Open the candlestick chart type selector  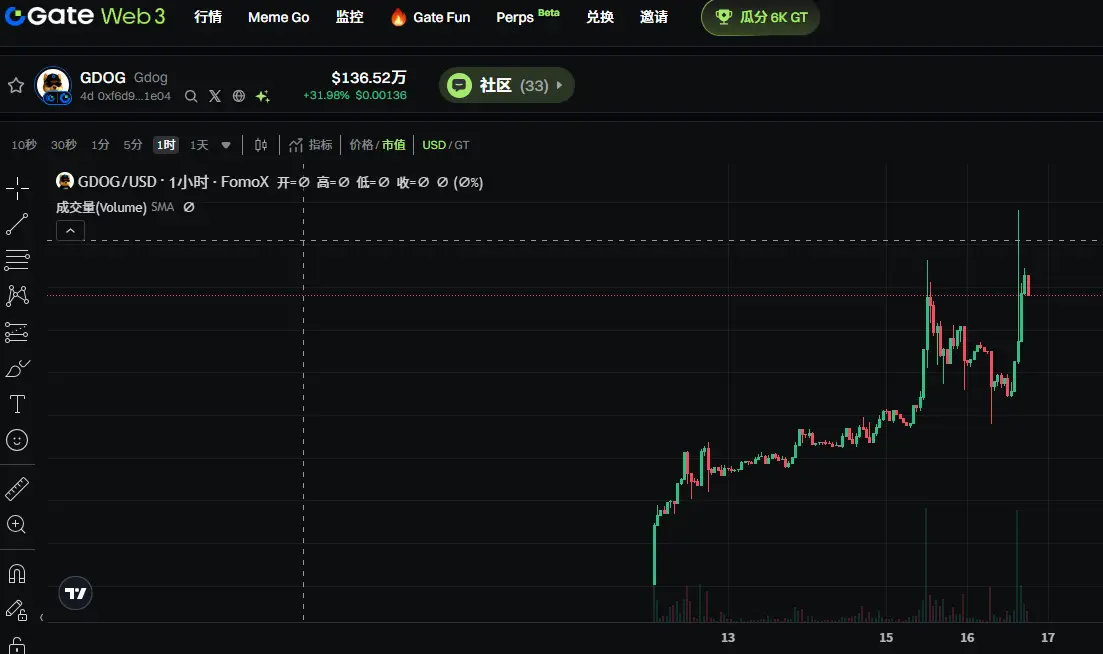click(x=261, y=145)
